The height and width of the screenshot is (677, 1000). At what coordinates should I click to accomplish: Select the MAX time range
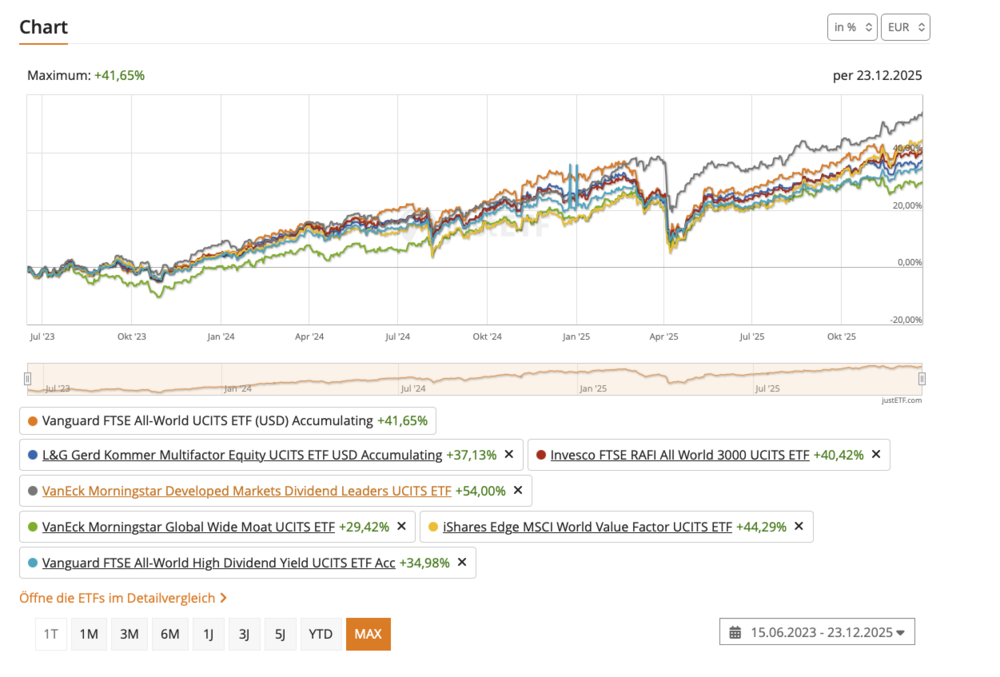point(368,634)
